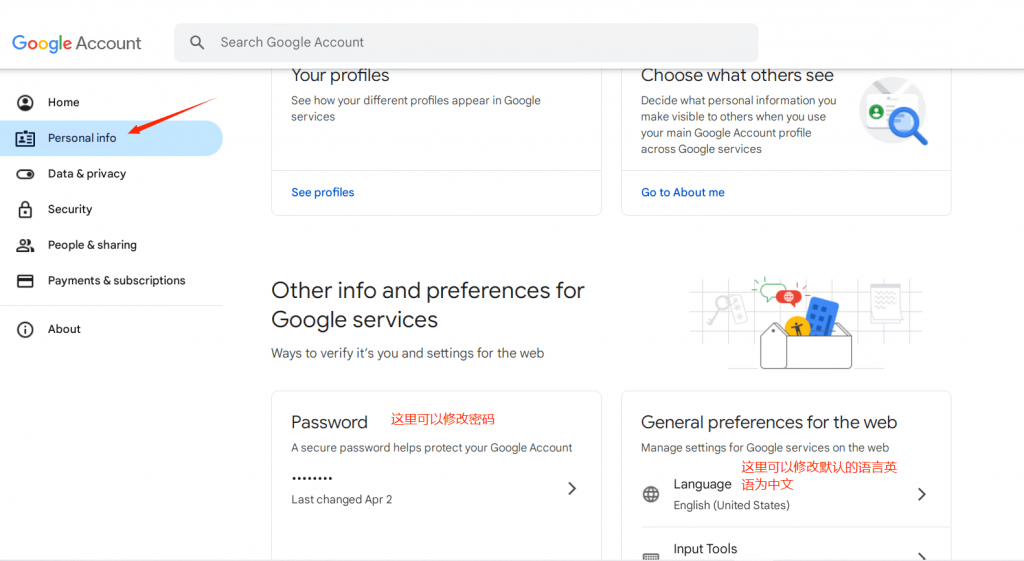This screenshot has width=1024, height=561.
Task: Click the Search Google Account field
Action: tap(466, 42)
